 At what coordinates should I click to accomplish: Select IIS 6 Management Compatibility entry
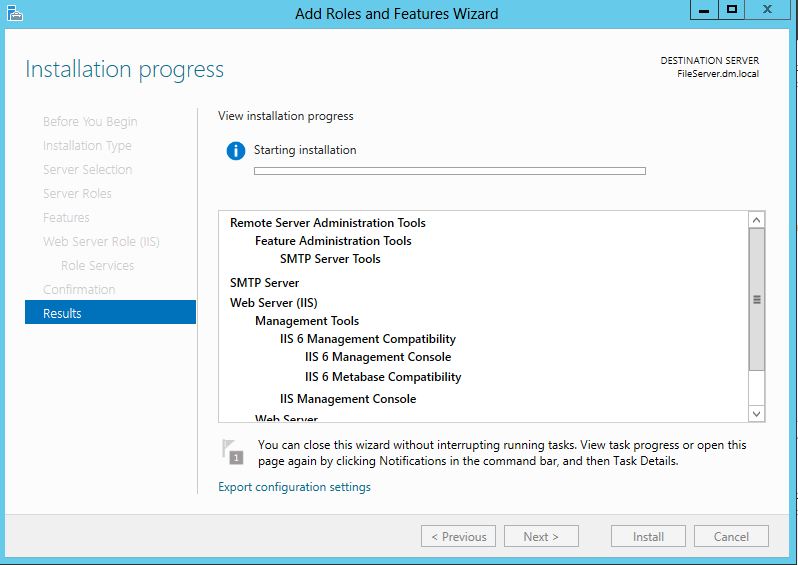click(x=367, y=339)
